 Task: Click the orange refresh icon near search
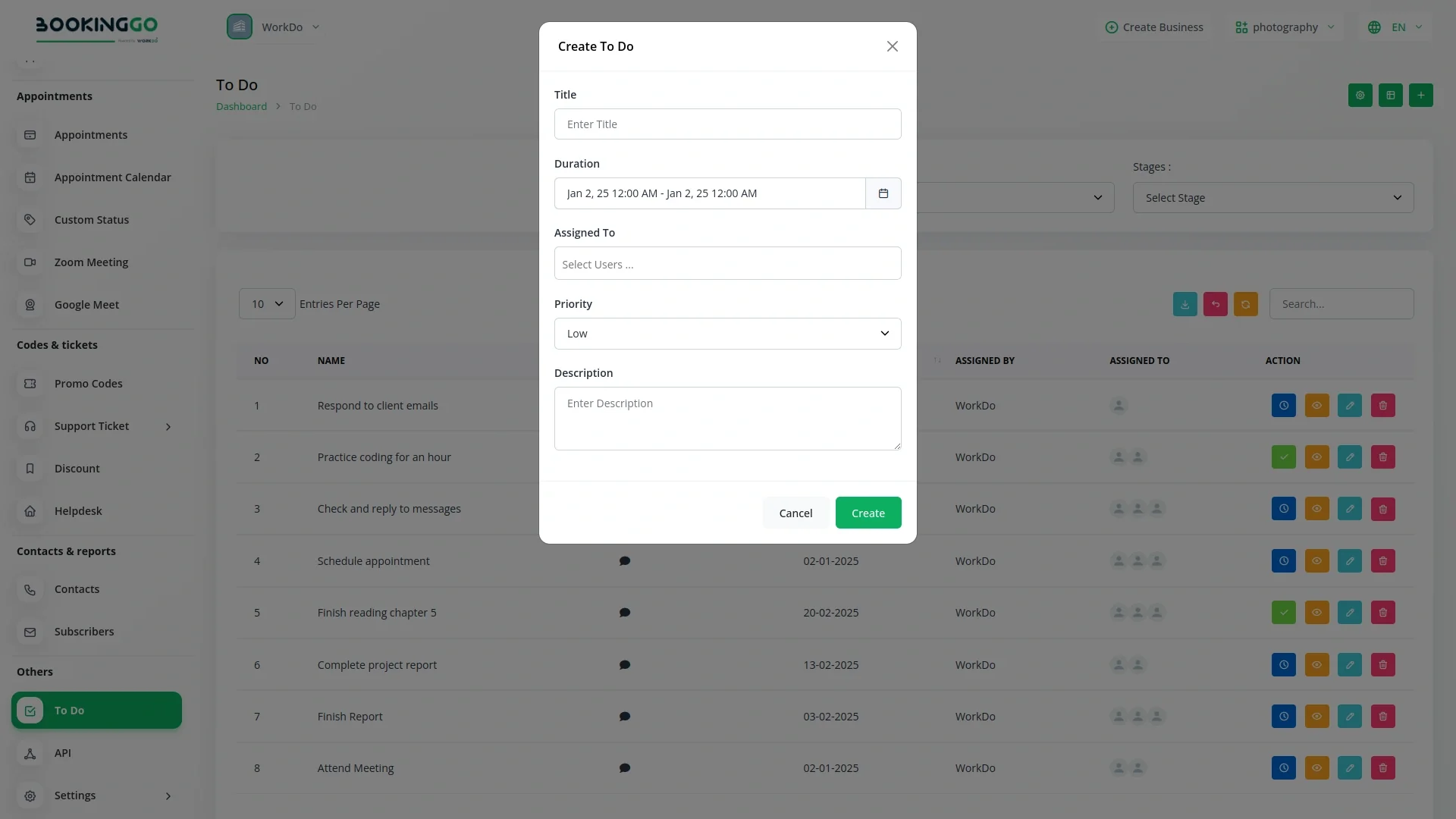click(1245, 304)
